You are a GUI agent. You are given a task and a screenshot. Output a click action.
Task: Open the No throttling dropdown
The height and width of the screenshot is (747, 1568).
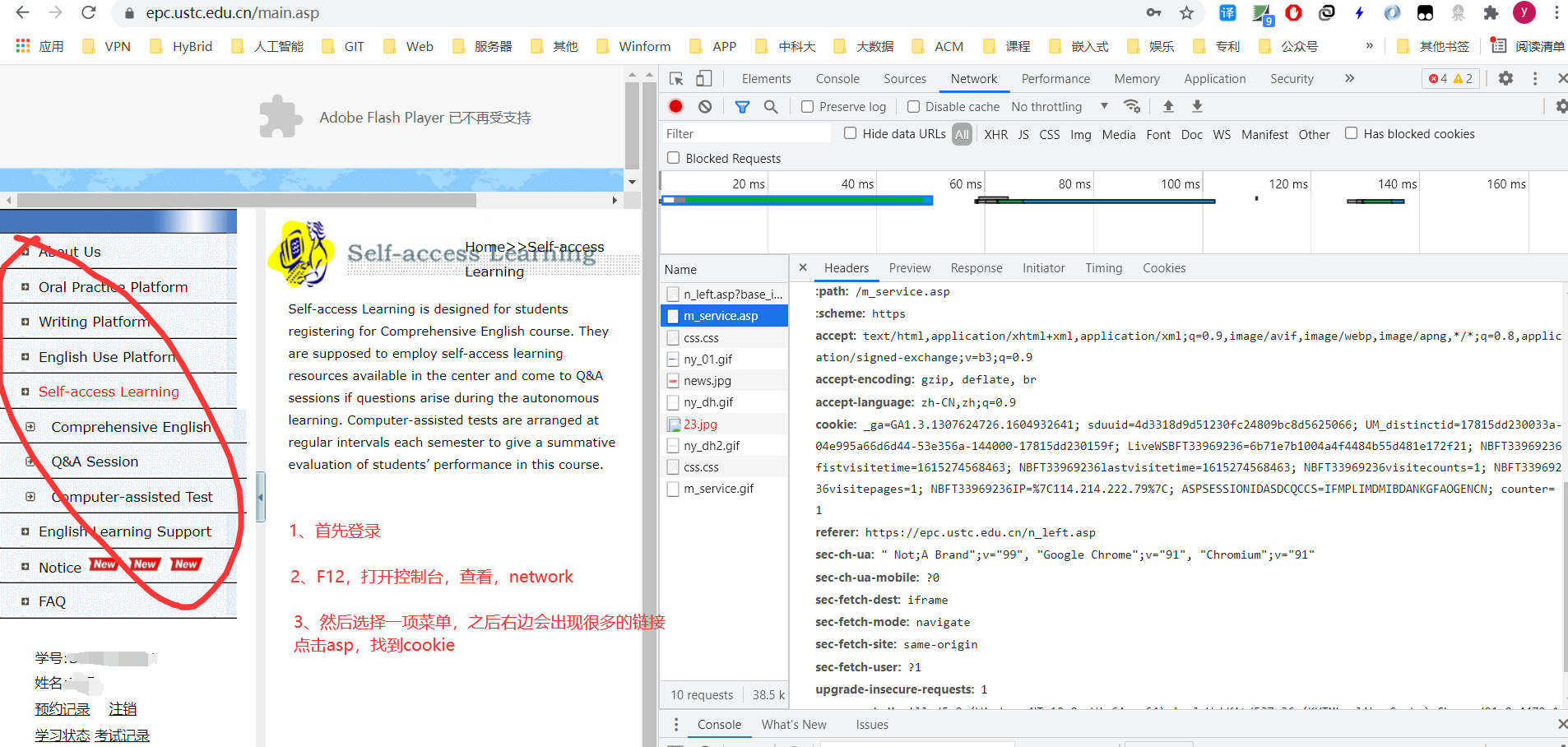click(1060, 106)
